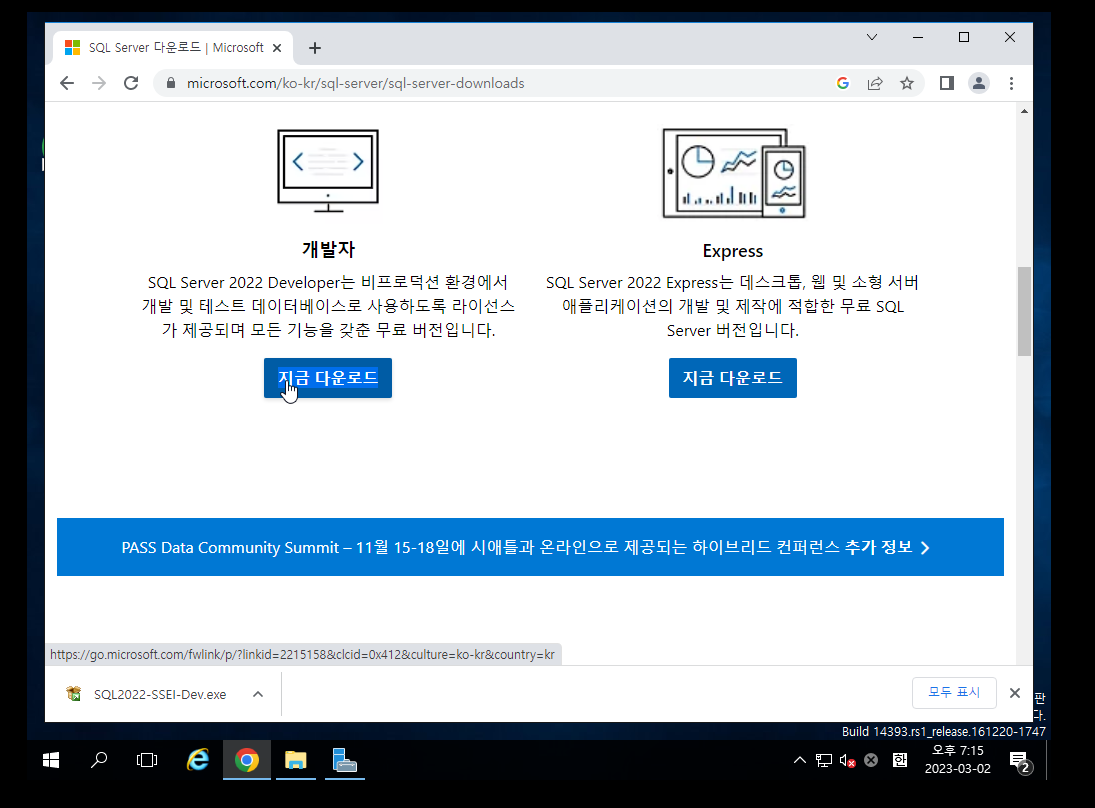
Task: Switch to Chrome taskbar icon
Action: point(247,760)
